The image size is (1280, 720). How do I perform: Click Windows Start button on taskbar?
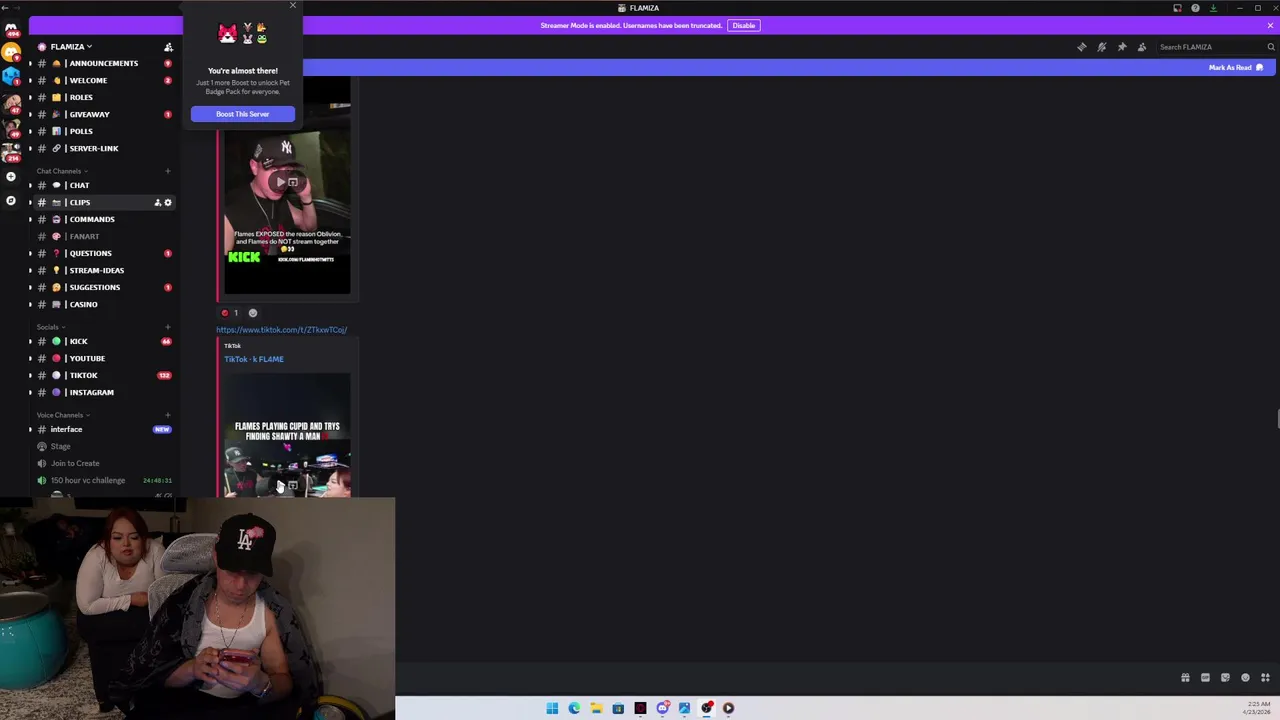click(552, 708)
